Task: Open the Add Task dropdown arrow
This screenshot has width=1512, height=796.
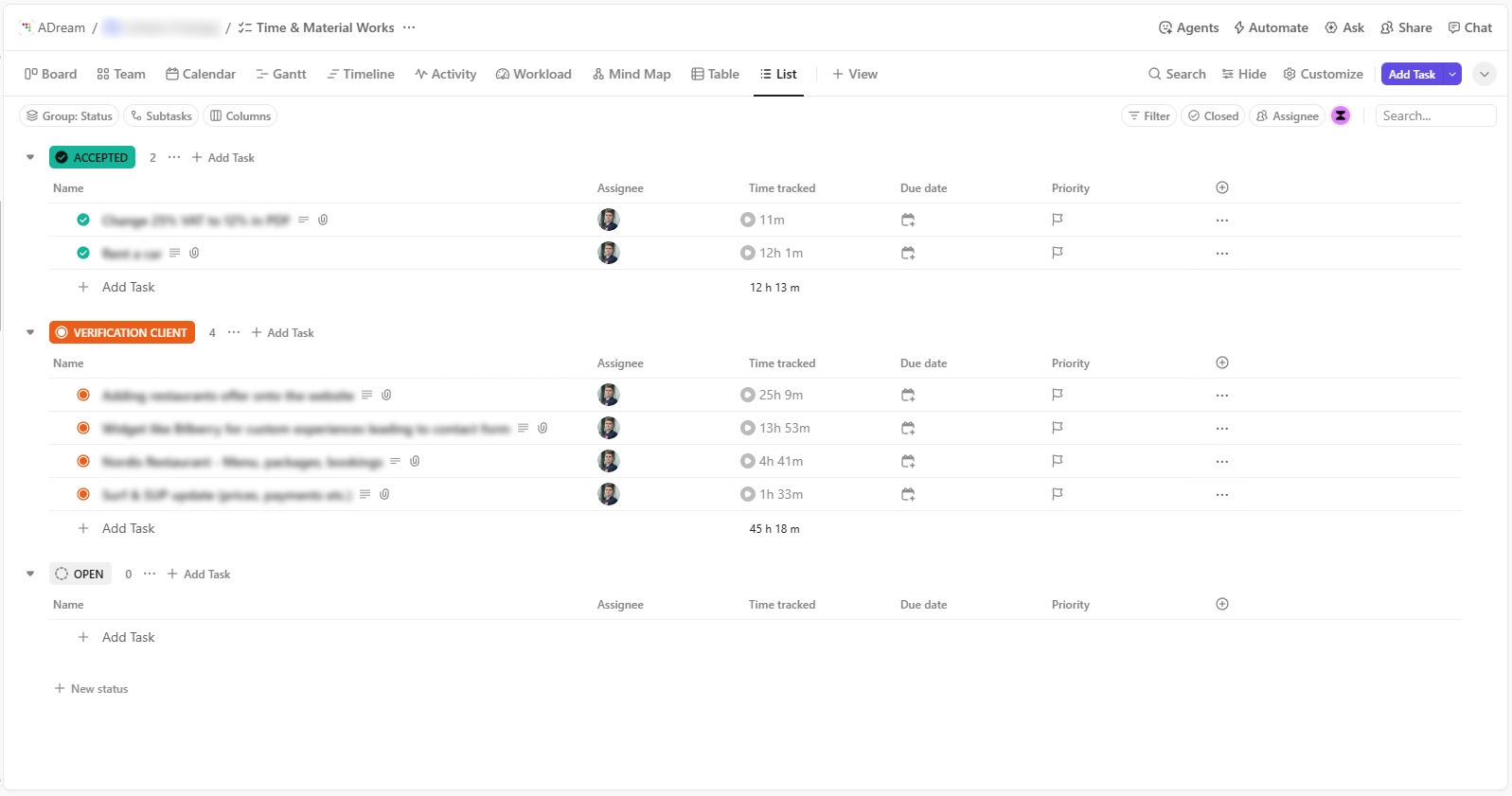Action: point(1452,74)
